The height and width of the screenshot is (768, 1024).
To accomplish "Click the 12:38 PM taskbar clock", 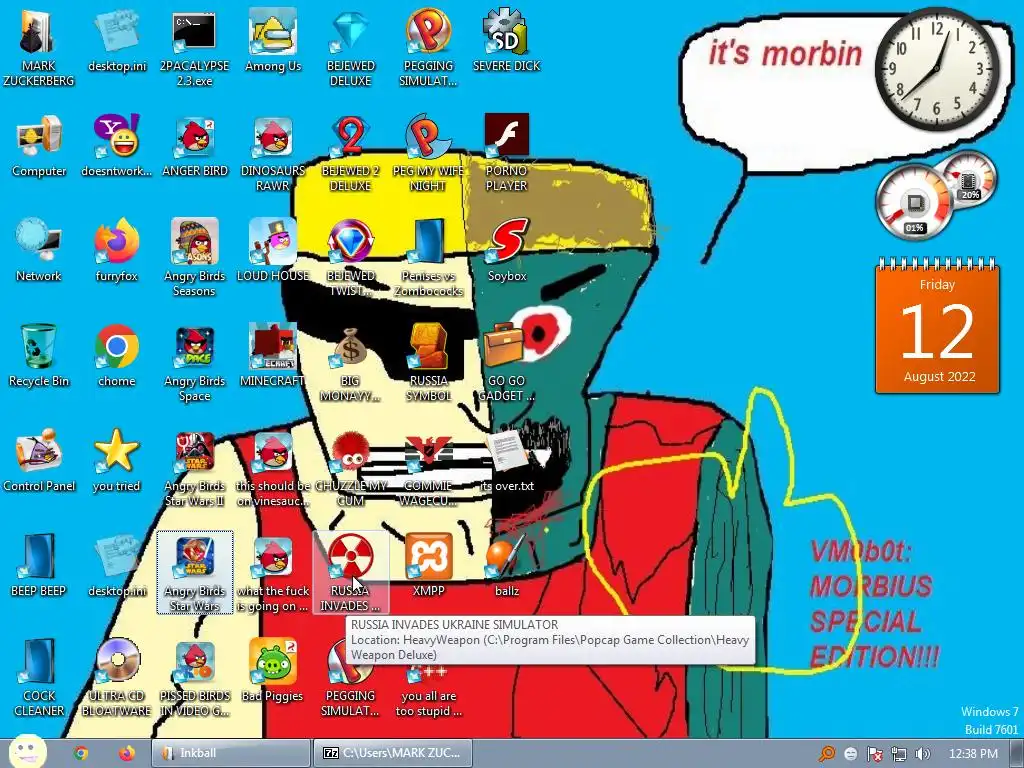I will pos(972,754).
